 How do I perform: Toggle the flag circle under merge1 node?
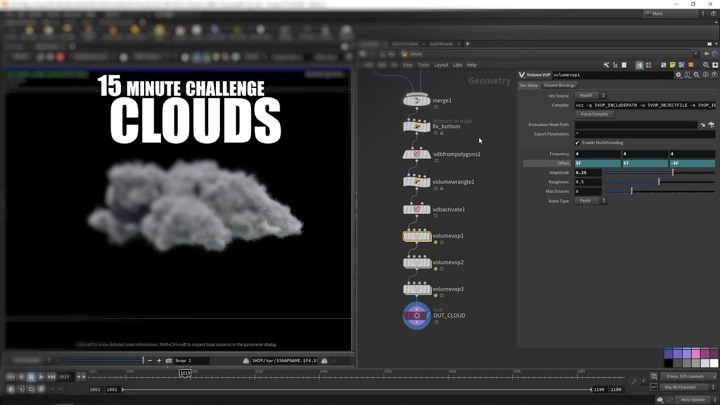tap(436, 107)
